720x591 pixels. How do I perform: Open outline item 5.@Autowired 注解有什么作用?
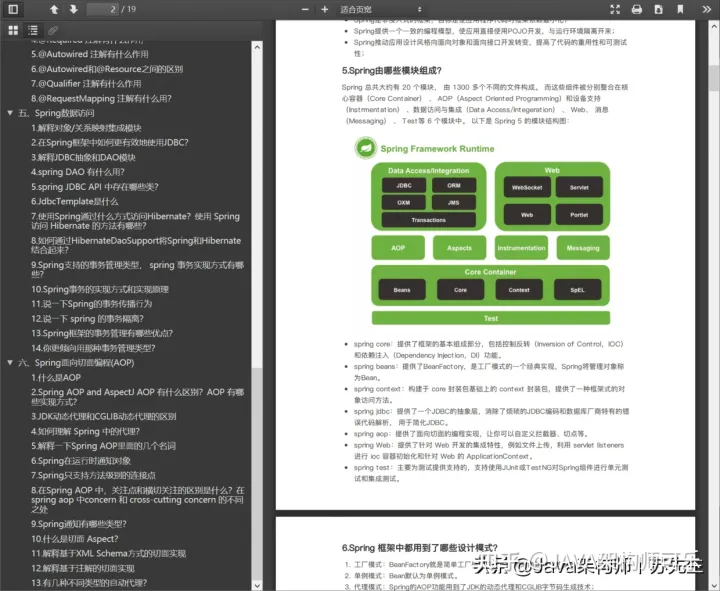tap(90, 54)
